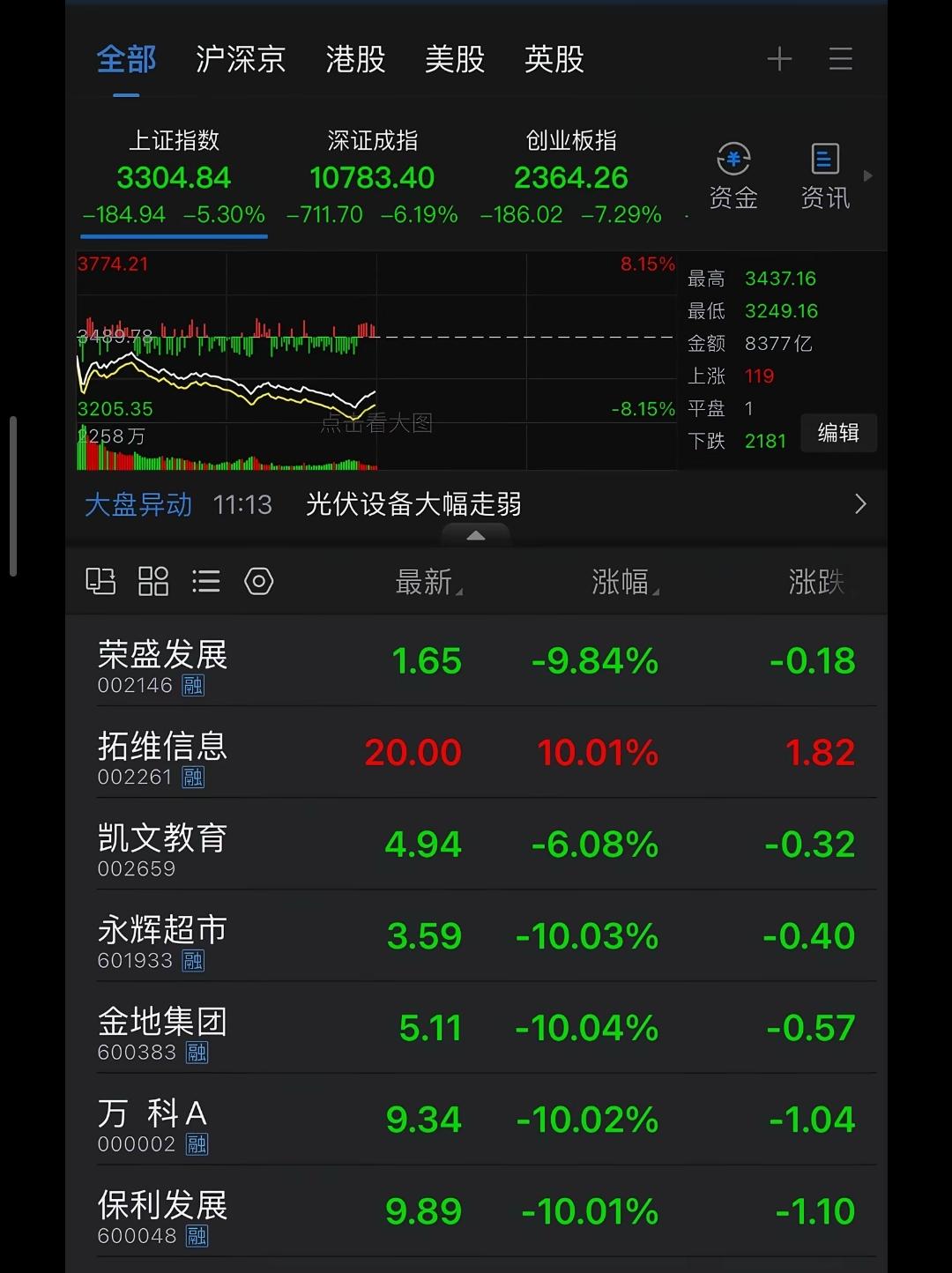Tap 保利发展 change value -1.10
Image resolution: width=952 pixels, height=1273 pixels.
pos(815,1211)
